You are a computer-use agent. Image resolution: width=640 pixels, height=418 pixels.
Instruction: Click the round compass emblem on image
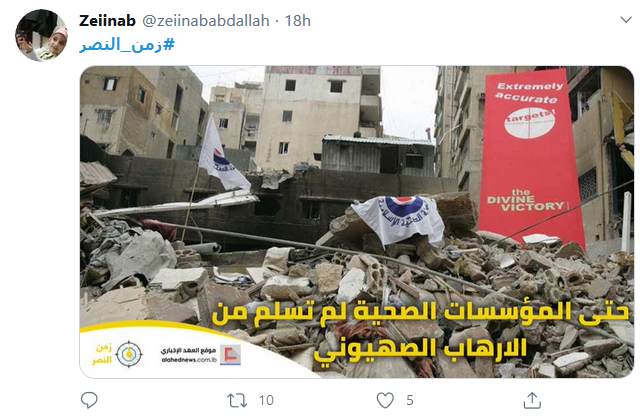(x=129, y=354)
